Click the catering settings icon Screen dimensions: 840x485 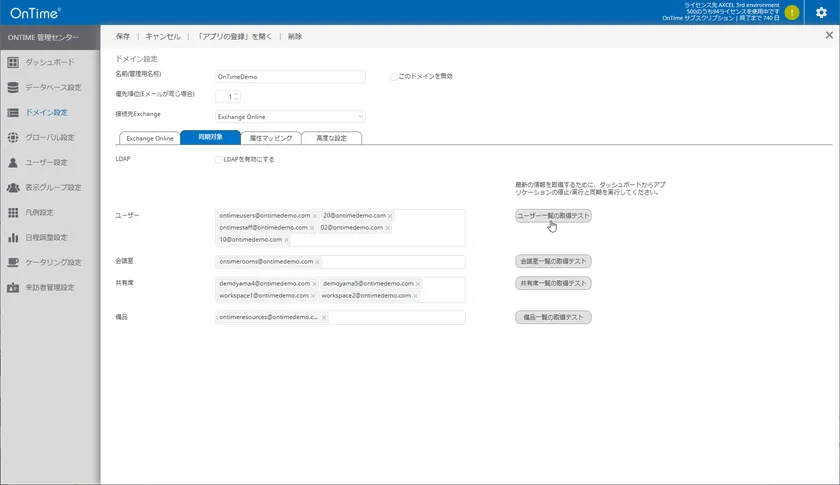point(13,263)
